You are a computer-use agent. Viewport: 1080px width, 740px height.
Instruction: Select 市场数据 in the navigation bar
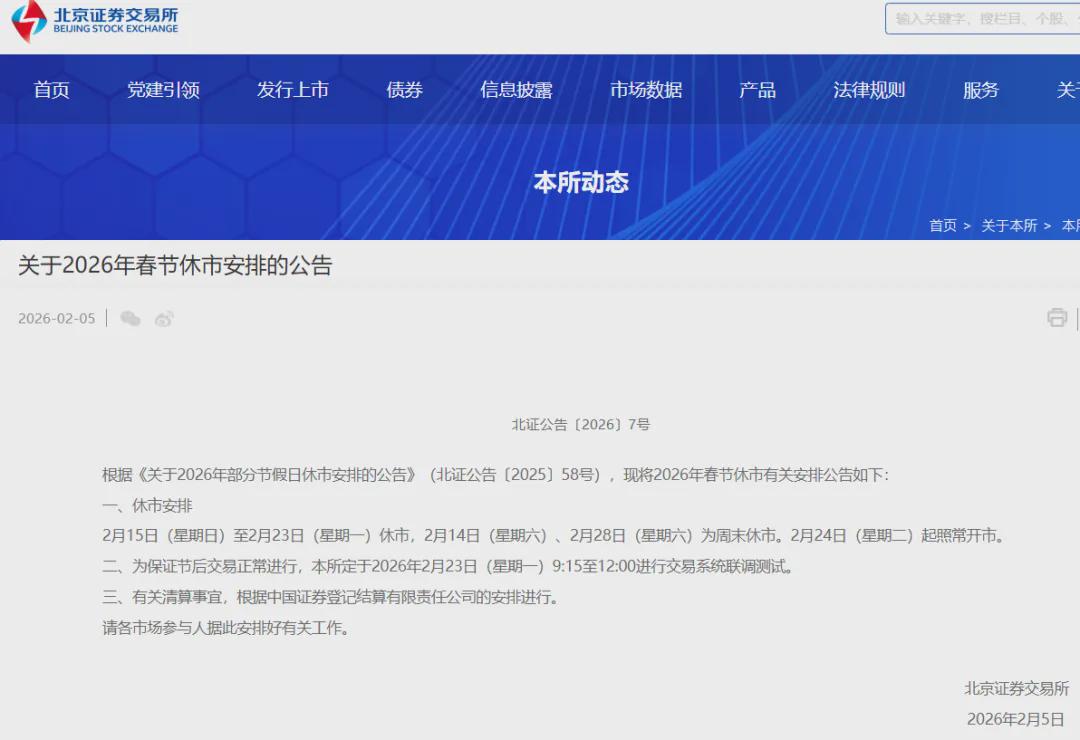tap(646, 90)
